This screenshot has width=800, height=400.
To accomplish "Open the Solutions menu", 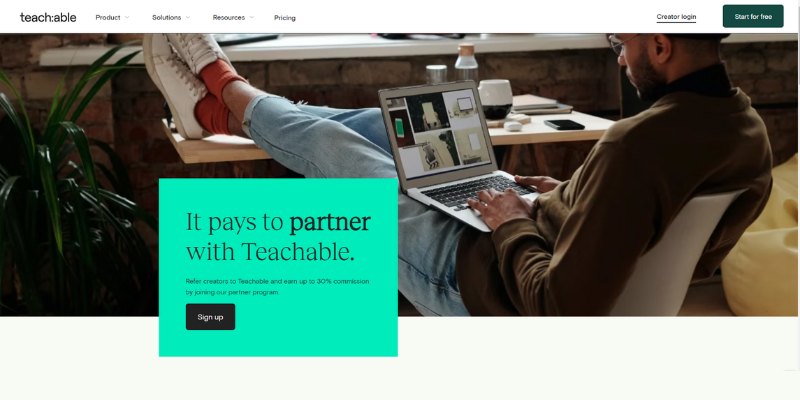I will 166,17.
